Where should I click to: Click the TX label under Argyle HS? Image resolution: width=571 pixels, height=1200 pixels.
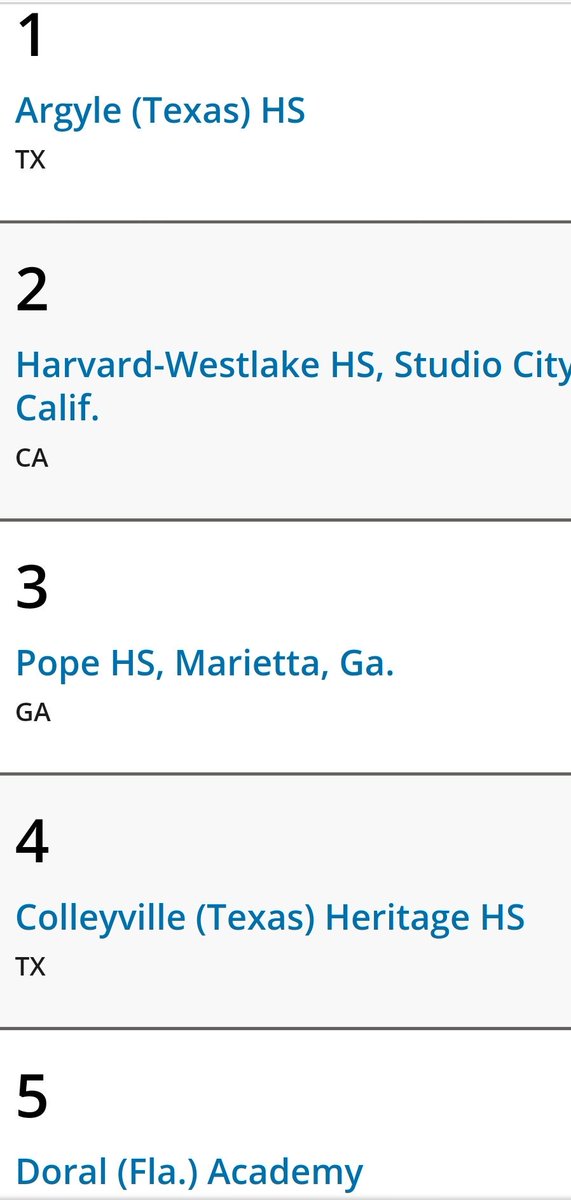click(x=30, y=160)
